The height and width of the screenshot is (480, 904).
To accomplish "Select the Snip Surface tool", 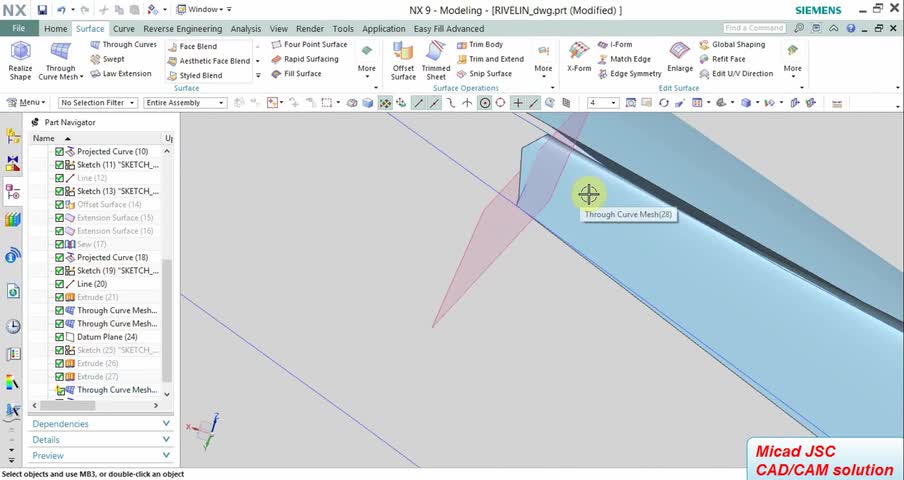I will (x=484, y=74).
